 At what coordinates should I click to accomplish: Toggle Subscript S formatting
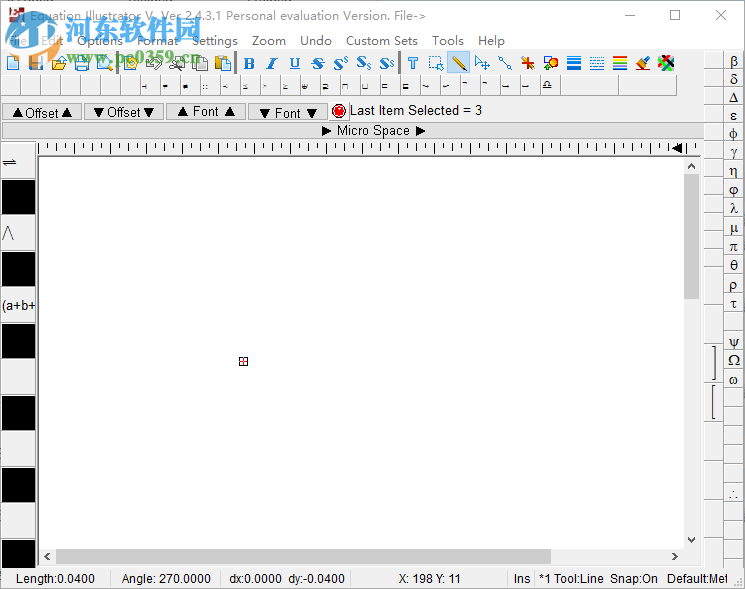pos(363,63)
